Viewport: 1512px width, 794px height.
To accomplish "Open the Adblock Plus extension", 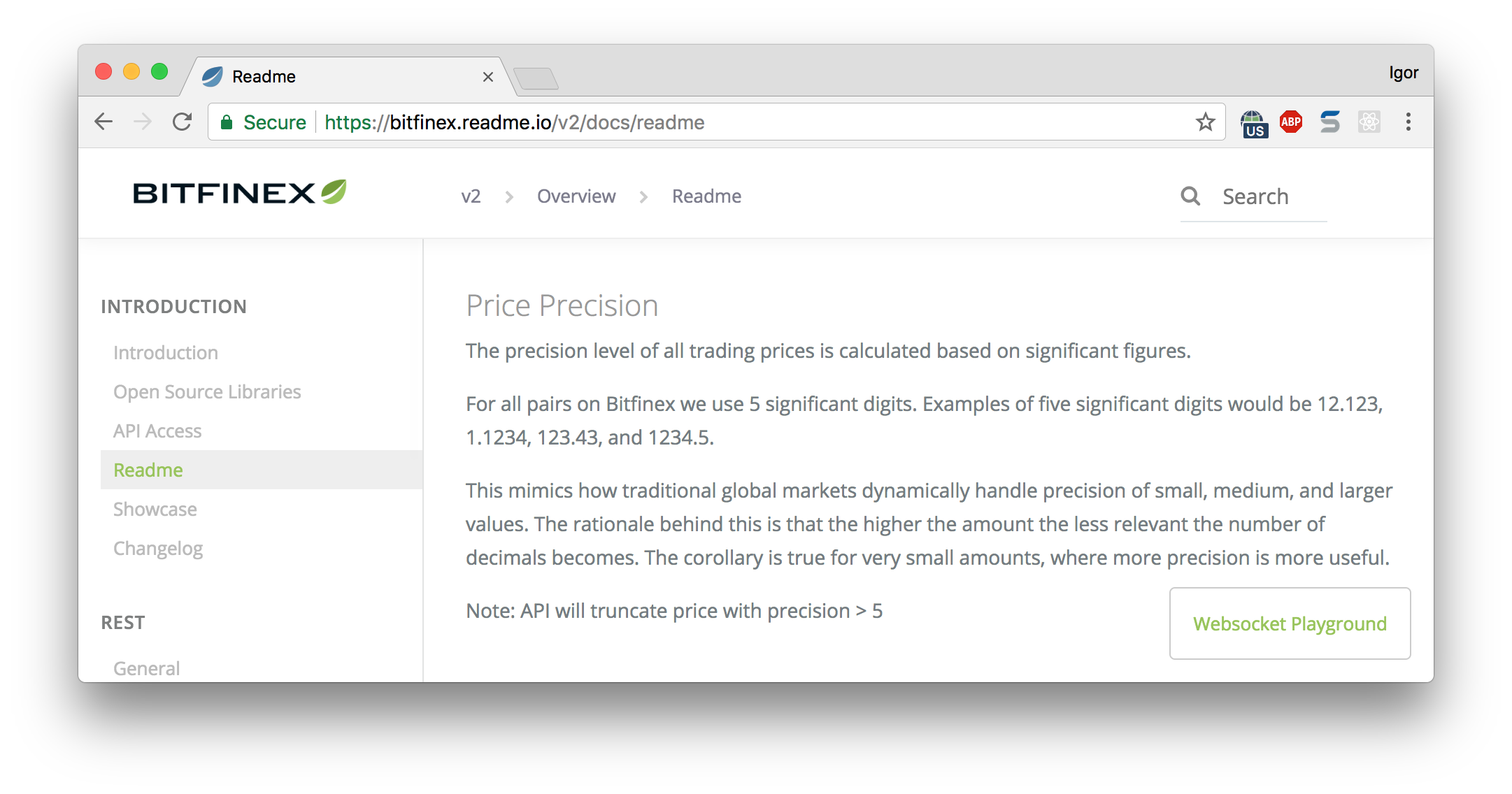I will click(1290, 122).
